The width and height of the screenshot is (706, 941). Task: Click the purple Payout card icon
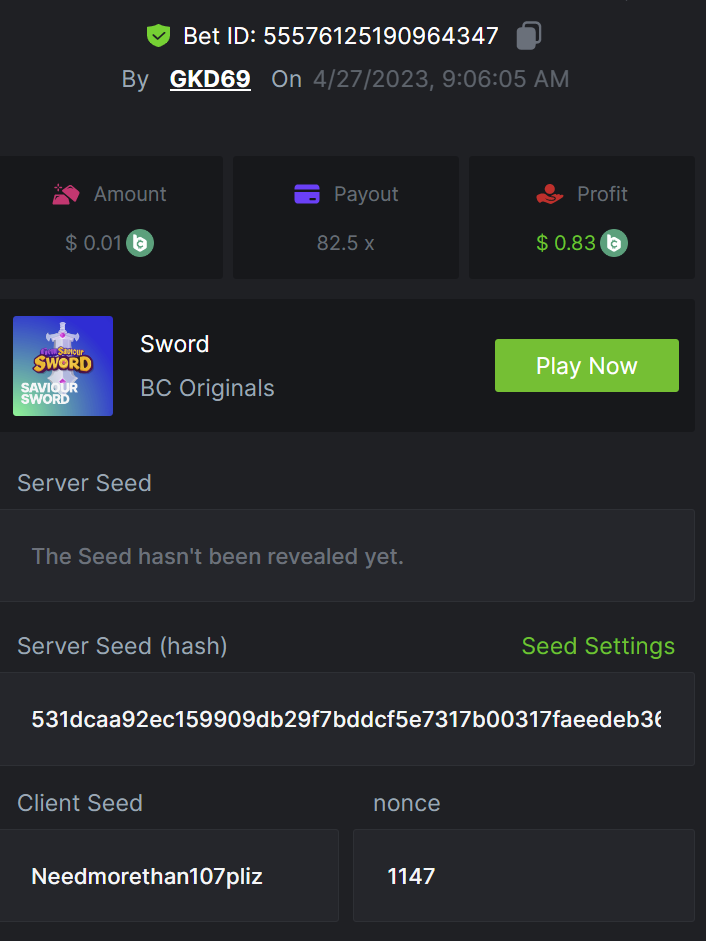pos(307,194)
